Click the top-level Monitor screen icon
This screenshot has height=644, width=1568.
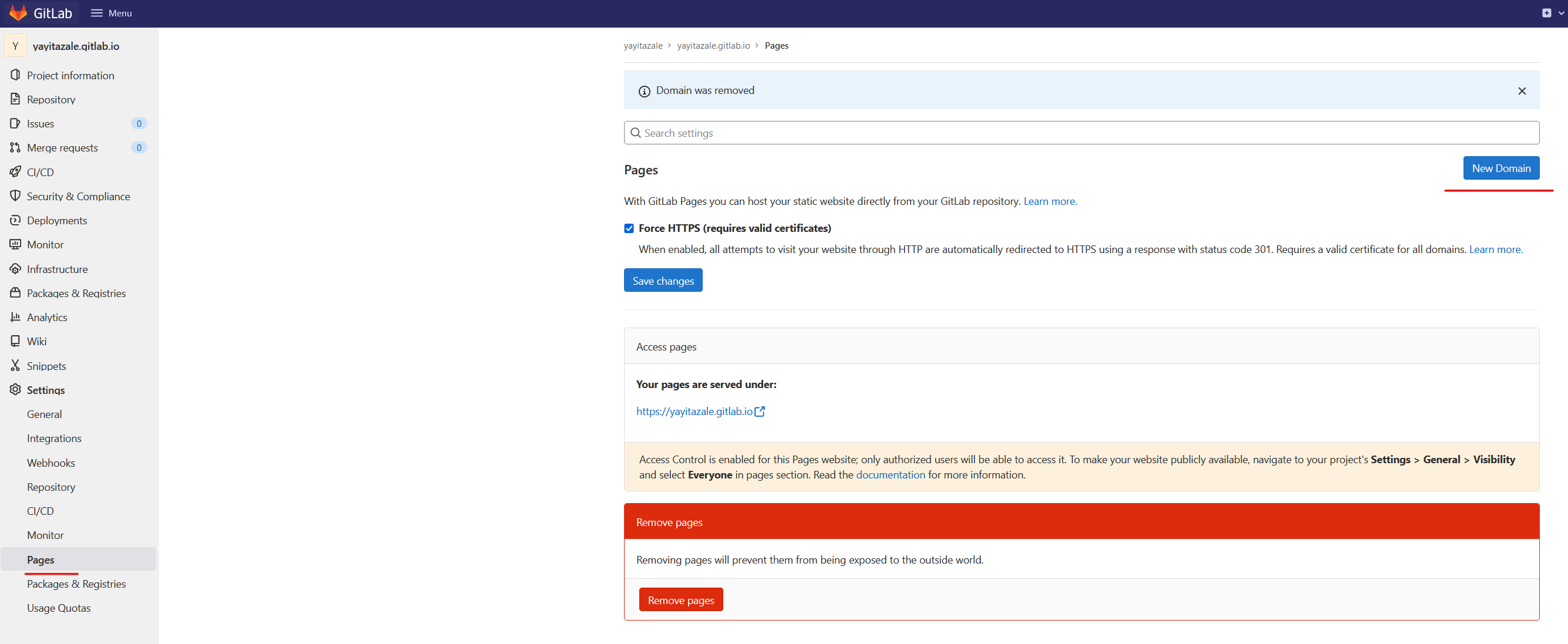(15, 244)
